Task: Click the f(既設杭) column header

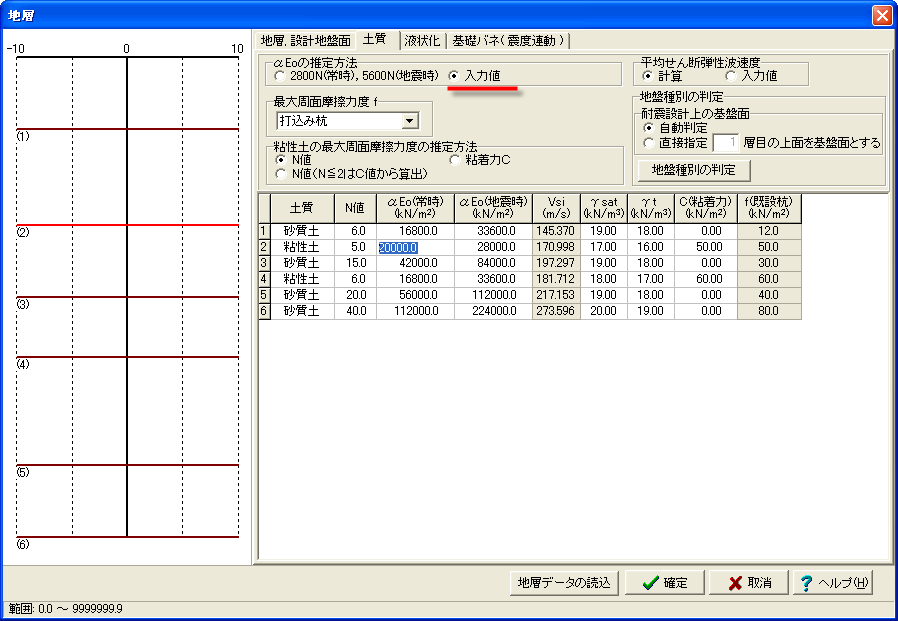Action: click(x=769, y=208)
